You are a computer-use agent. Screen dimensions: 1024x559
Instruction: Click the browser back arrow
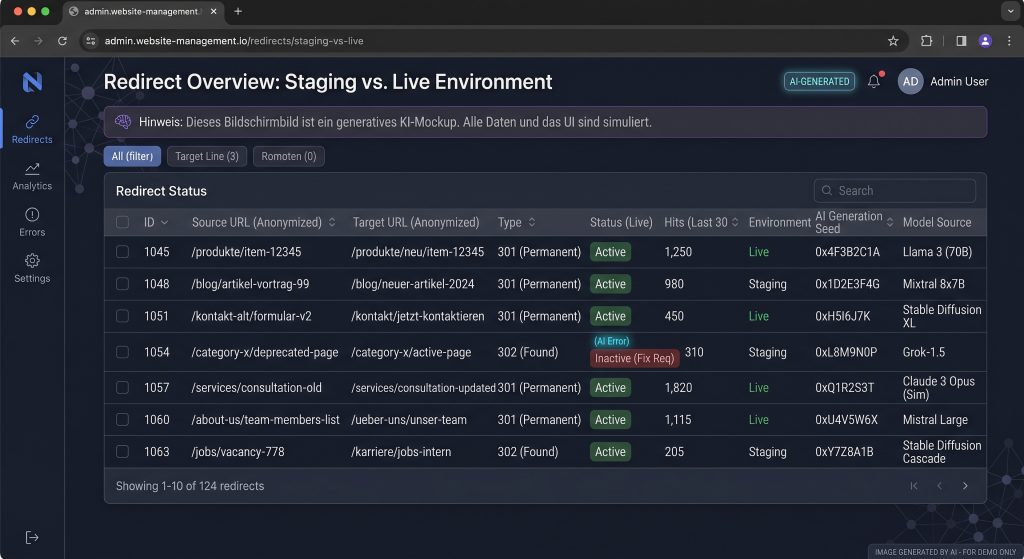[15, 40]
